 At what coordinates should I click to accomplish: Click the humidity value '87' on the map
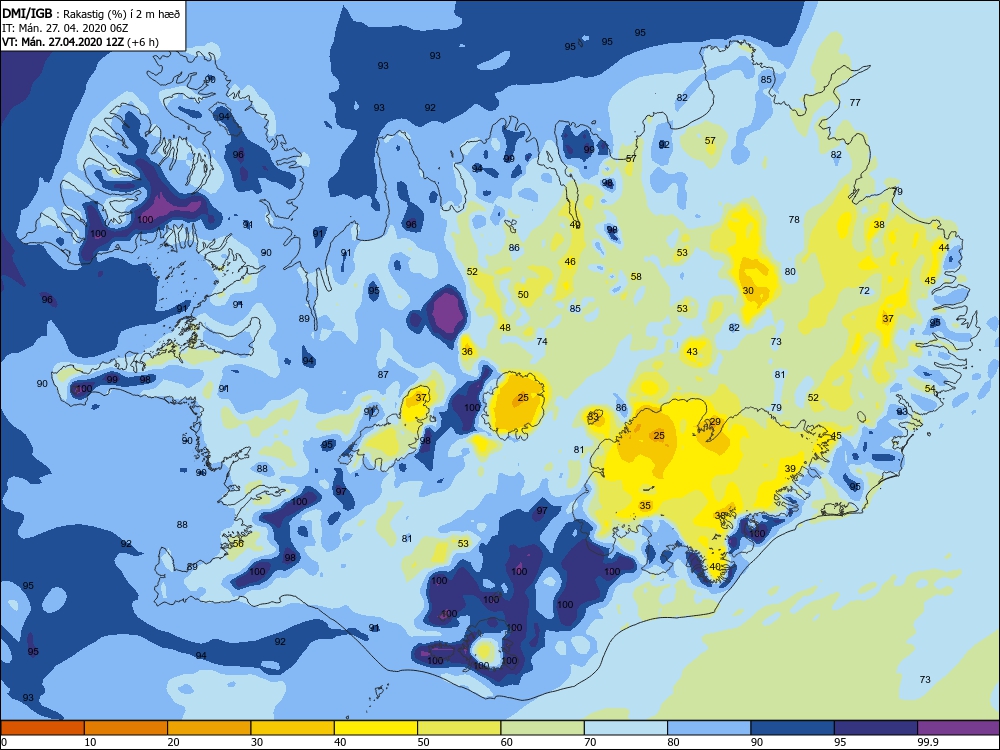(x=383, y=374)
